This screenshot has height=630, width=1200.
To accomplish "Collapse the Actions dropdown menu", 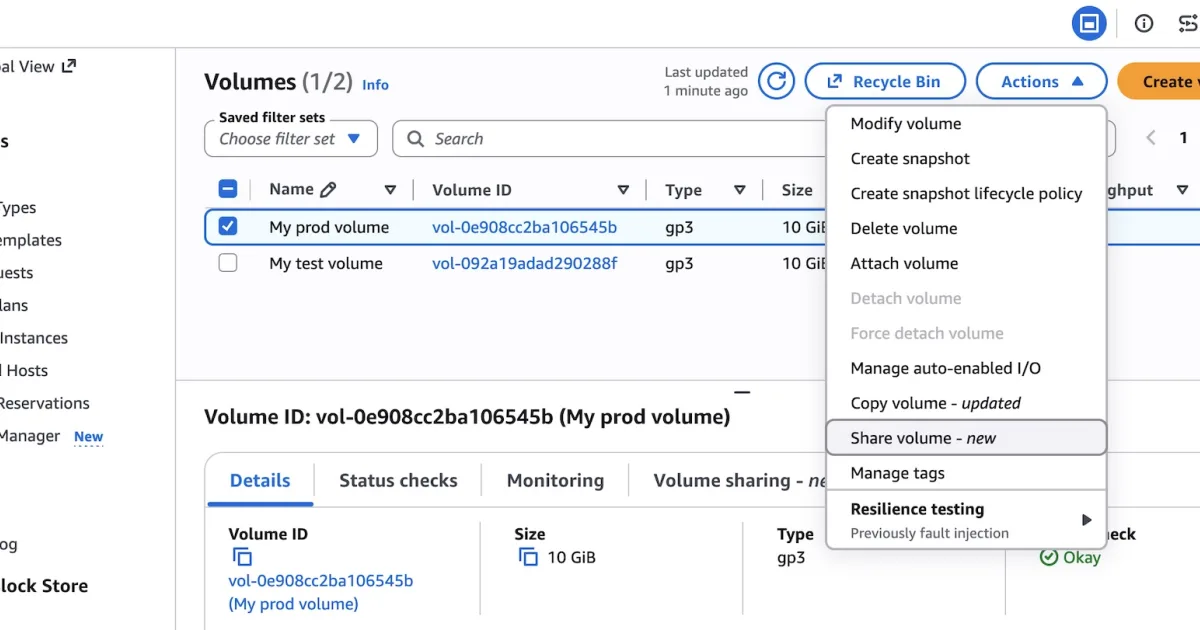I will (x=1041, y=82).
